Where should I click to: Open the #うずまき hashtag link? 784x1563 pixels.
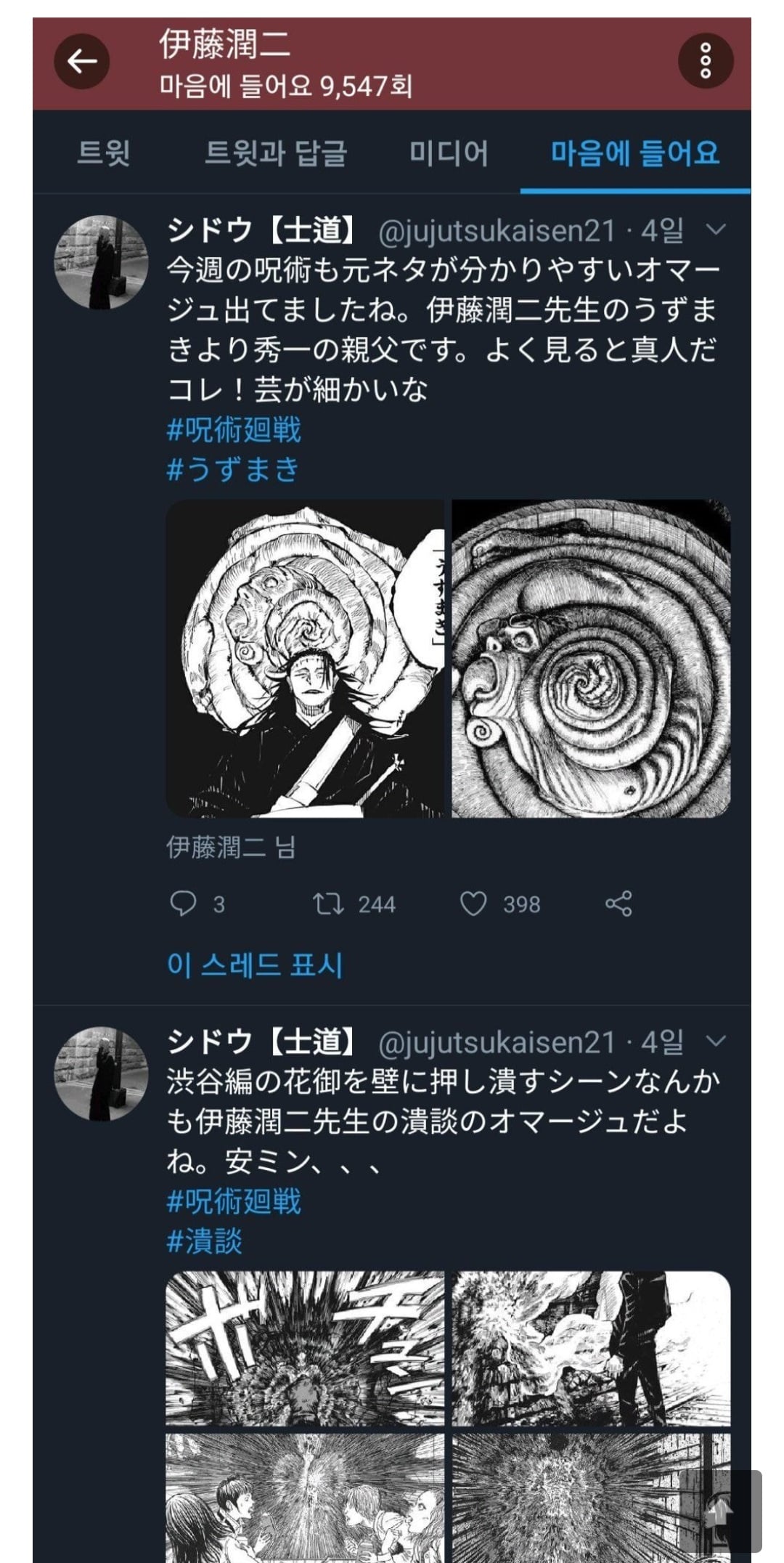pos(233,469)
